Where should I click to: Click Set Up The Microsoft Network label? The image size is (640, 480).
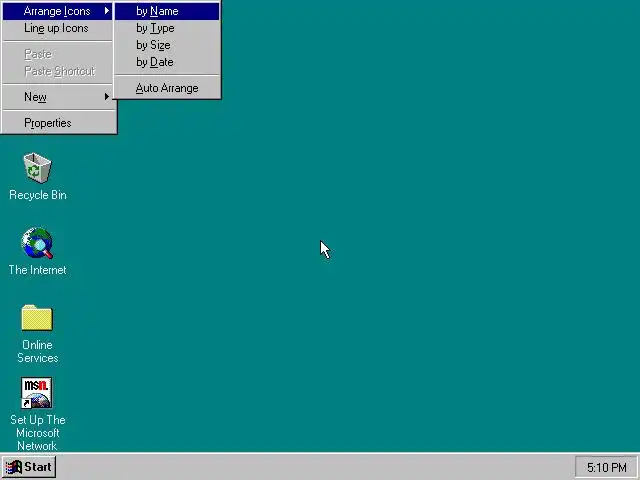(x=38, y=433)
